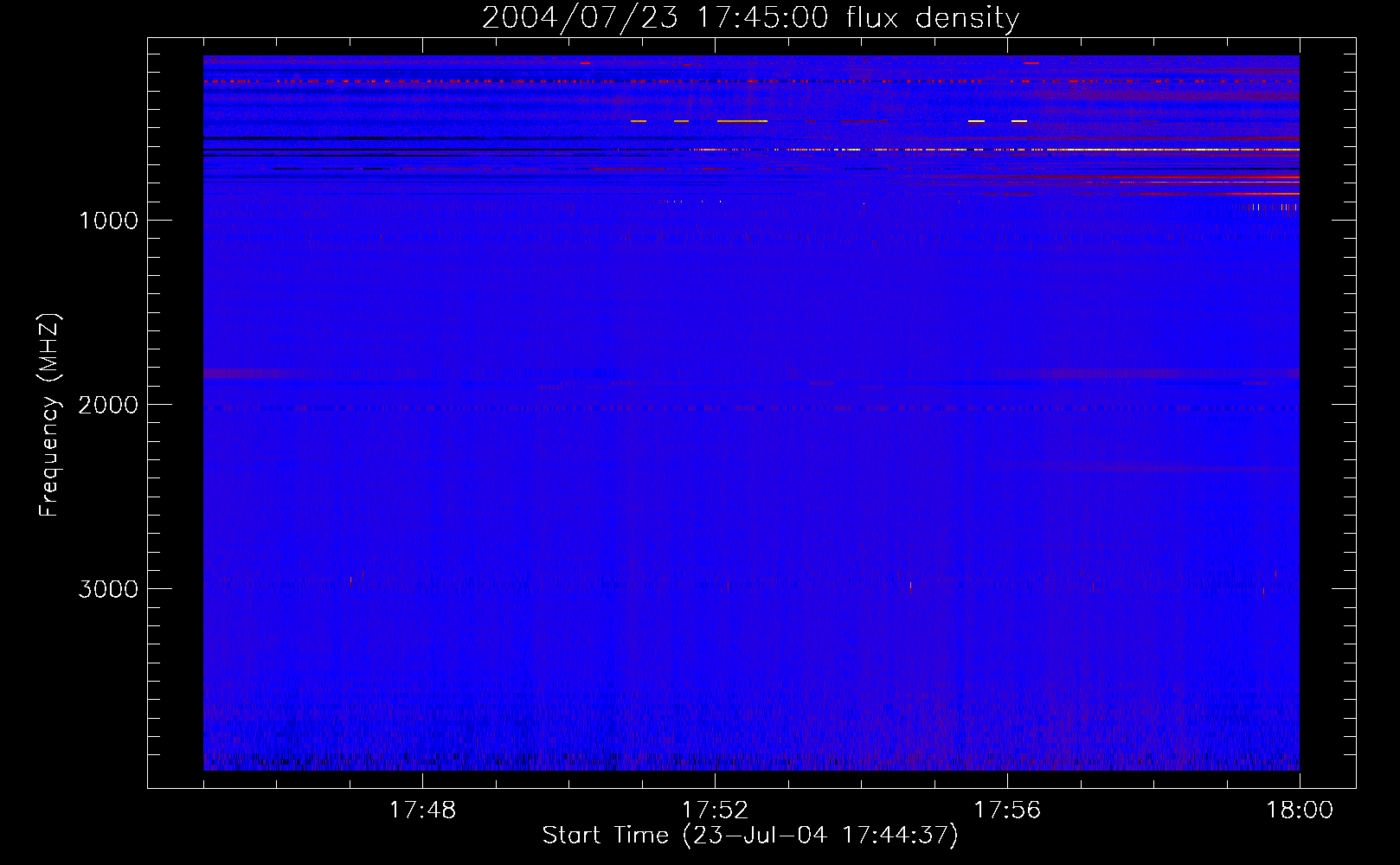
Task: Click the "Frequency (MHZ)" axis label
Action: pyautogui.click(x=49, y=415)
